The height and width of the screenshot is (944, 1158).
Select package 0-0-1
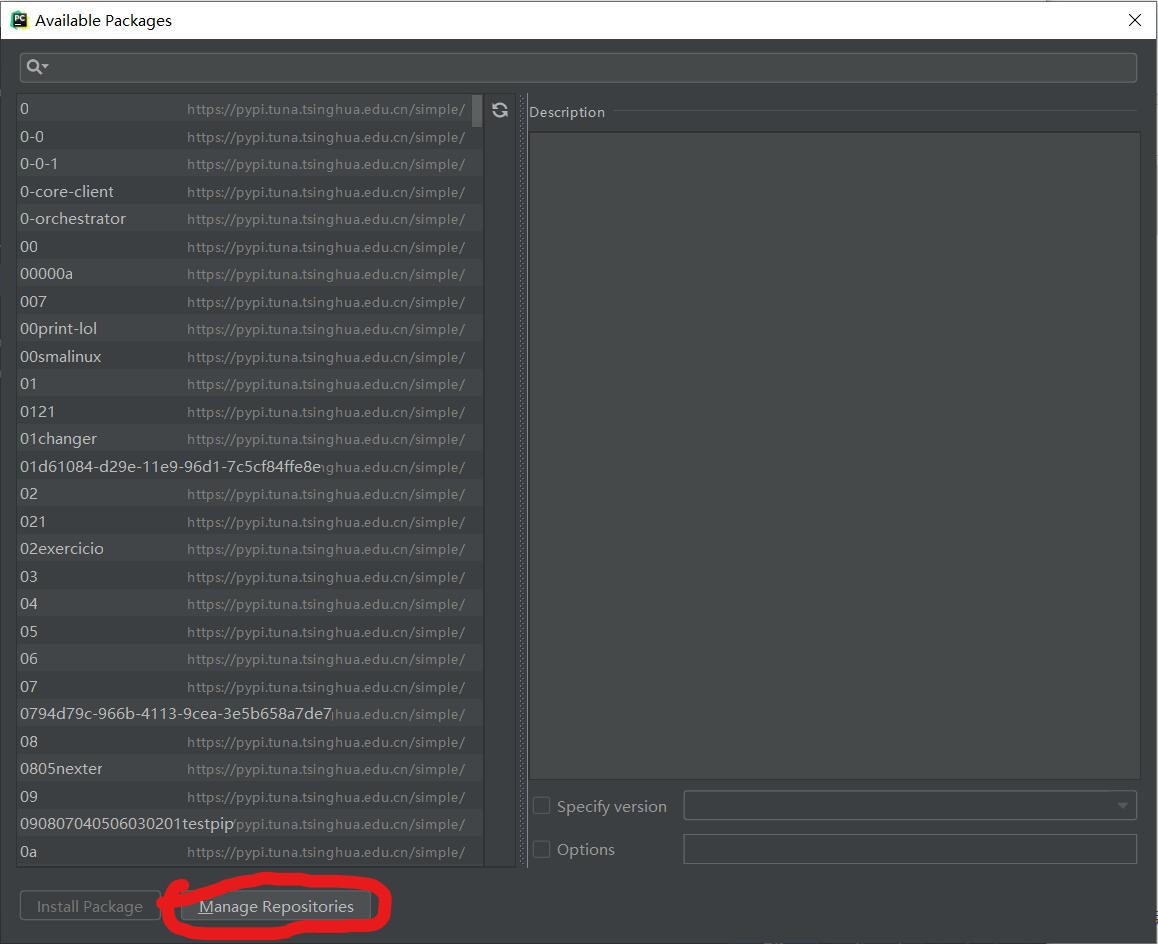[x=250, y=164]
